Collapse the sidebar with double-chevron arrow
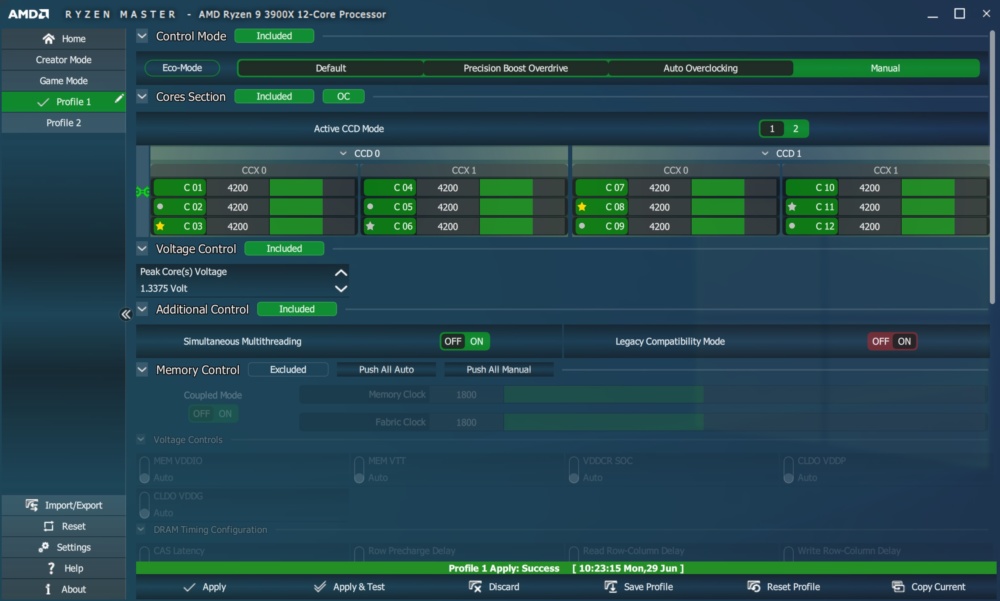1000x601 pixels. pyautogui.click(x=126, y=314)
